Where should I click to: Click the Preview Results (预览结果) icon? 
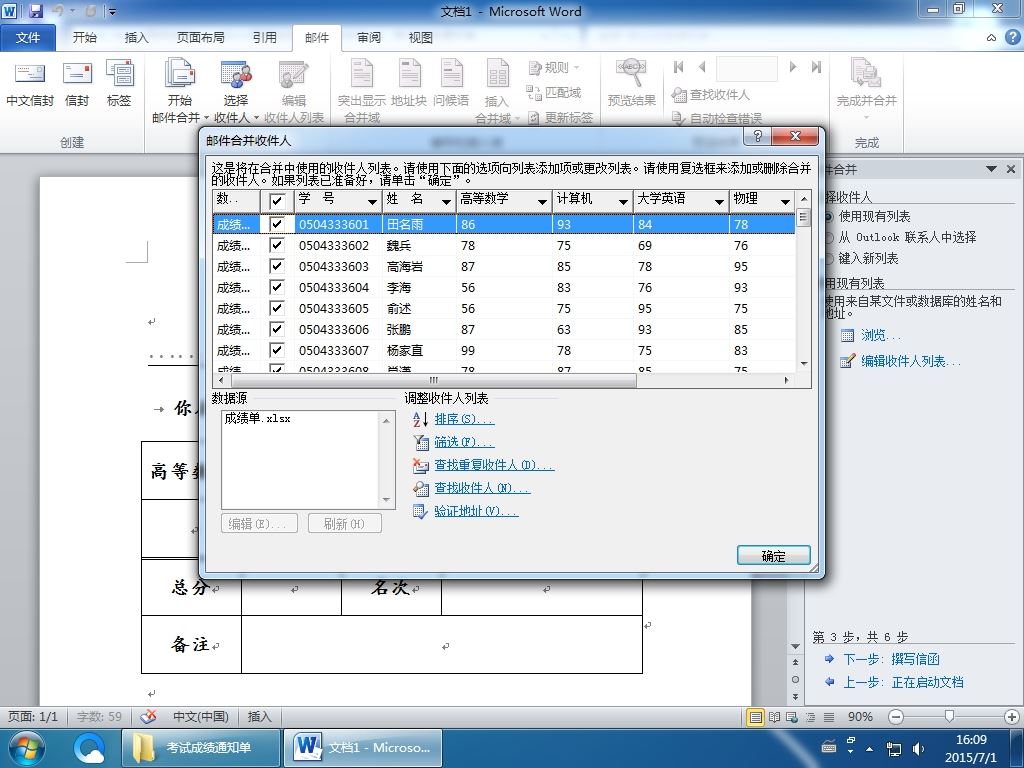[632, 82]
